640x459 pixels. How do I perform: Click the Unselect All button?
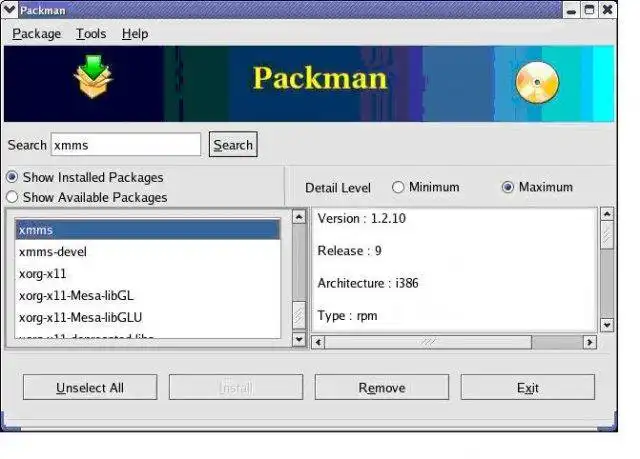coord(90,387)
